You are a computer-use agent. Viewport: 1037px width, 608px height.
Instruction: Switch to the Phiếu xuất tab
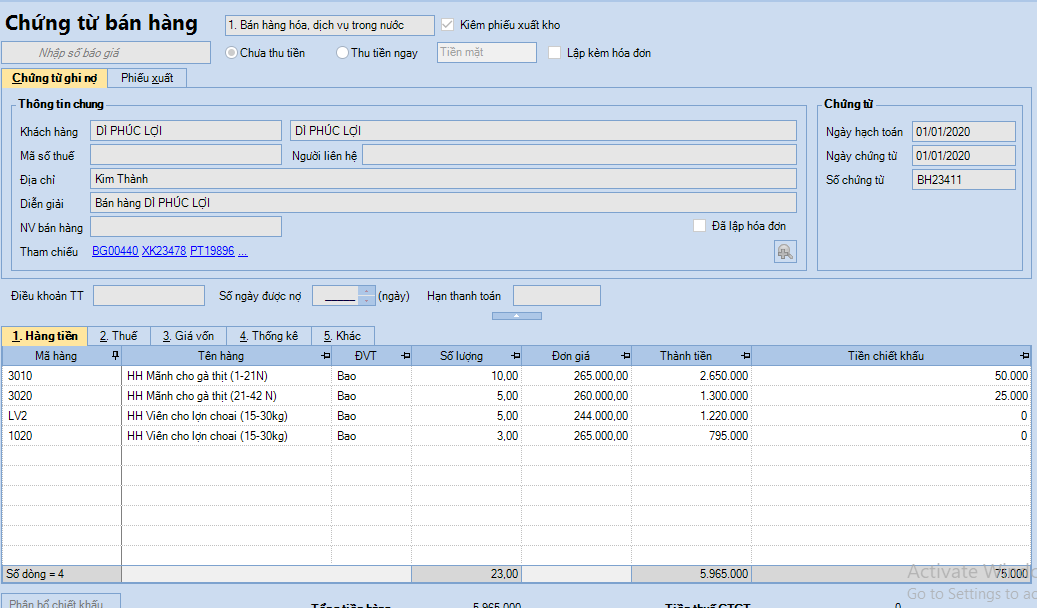point(148,78)
